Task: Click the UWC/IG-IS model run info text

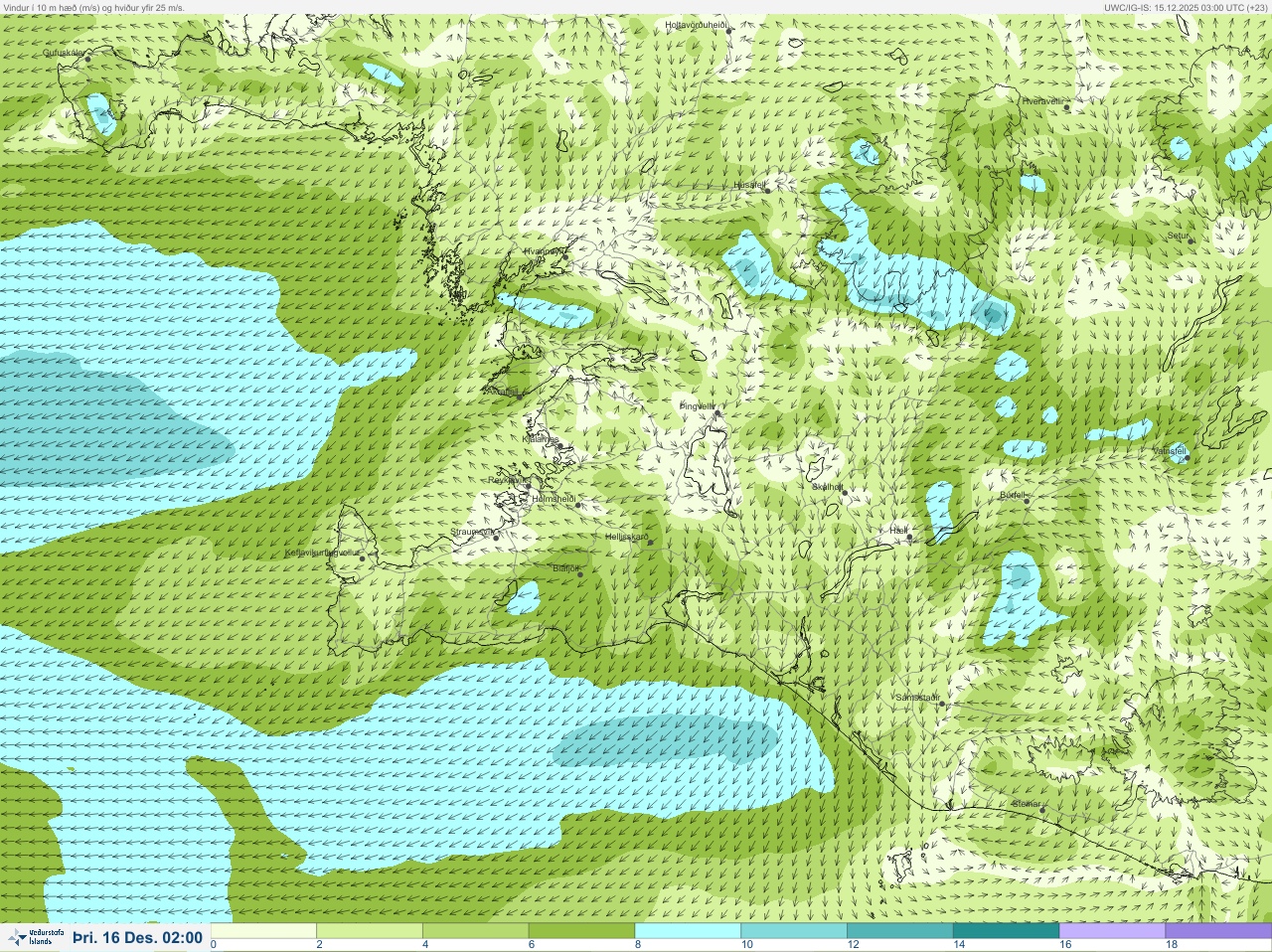Action: (1187, 7)
